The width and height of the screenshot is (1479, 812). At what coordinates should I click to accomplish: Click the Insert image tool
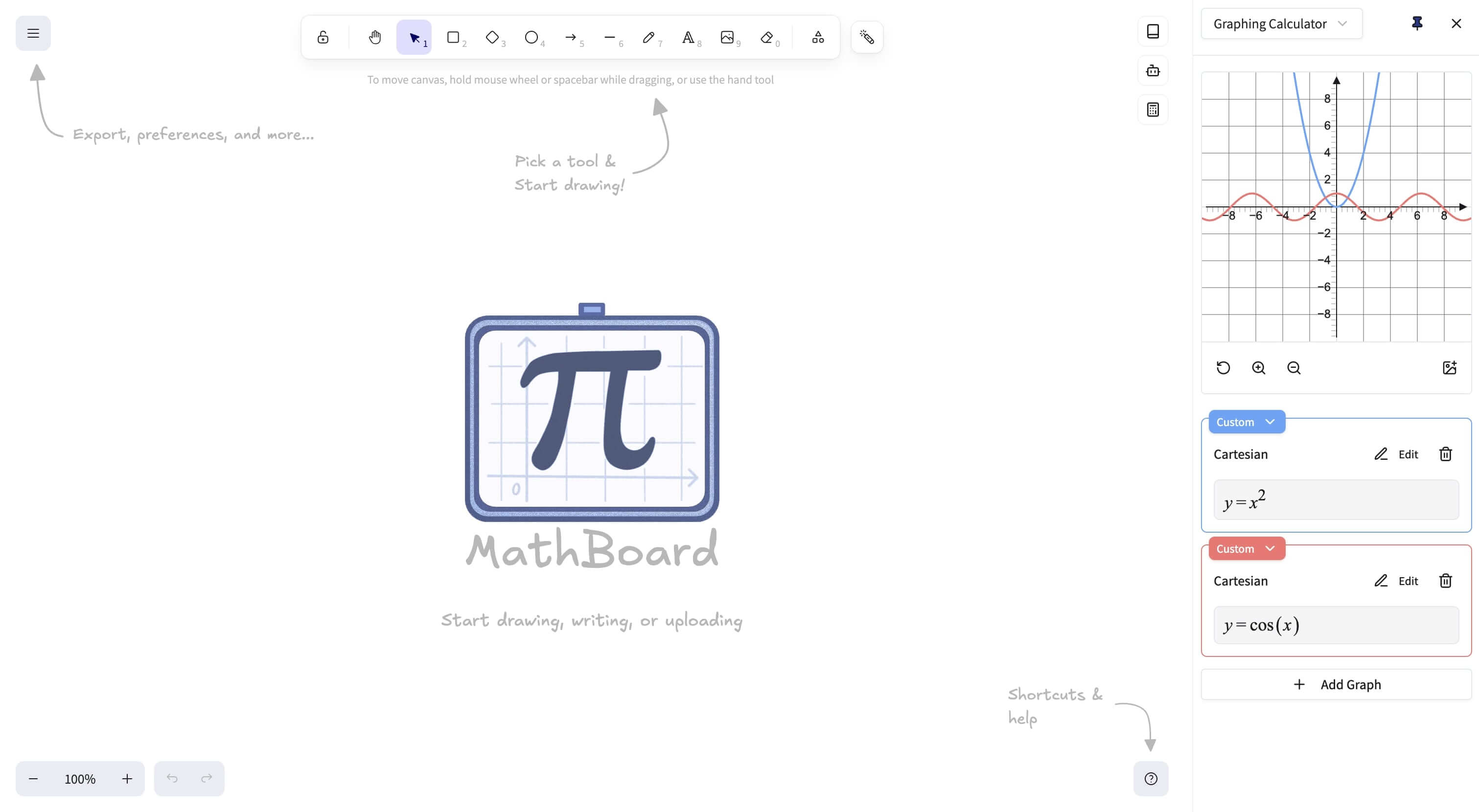pyautogui.click(x=727, y=37)
